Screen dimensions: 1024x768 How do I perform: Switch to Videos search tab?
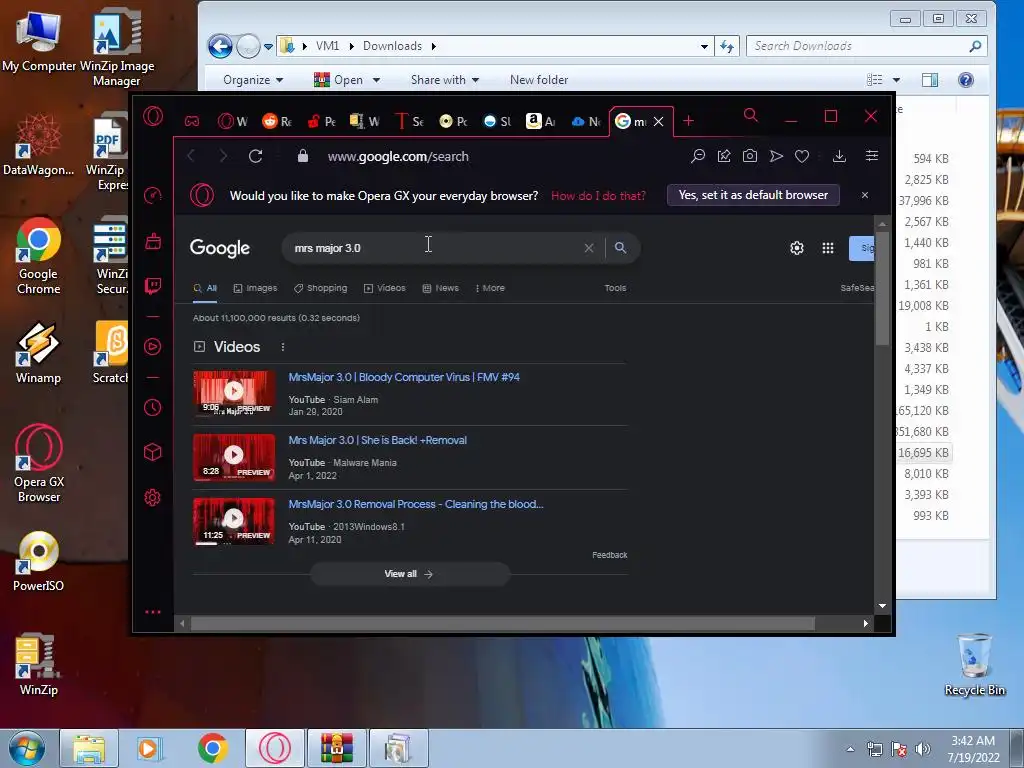pyautogui.click(x=385, y=288)
